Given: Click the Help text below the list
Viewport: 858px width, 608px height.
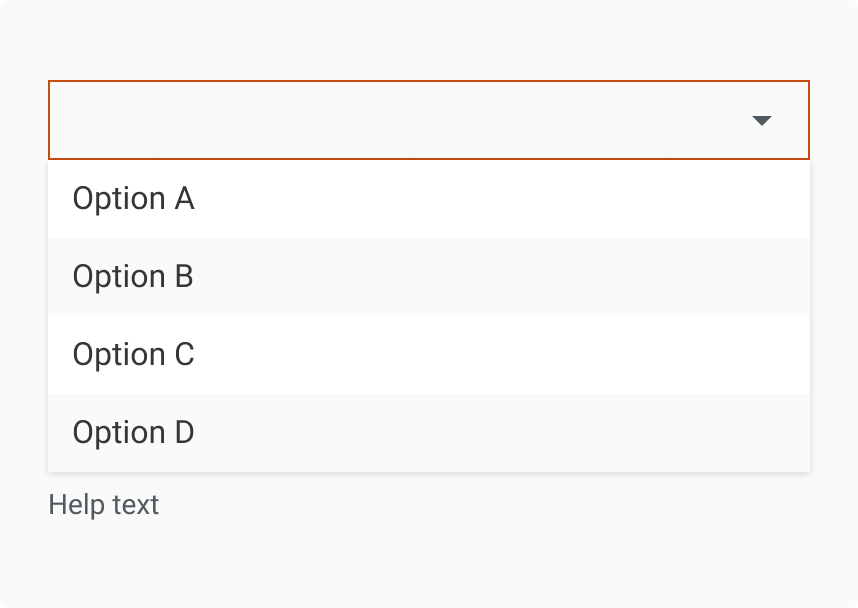Looking at the screenshot, I should tap(103, 505).
